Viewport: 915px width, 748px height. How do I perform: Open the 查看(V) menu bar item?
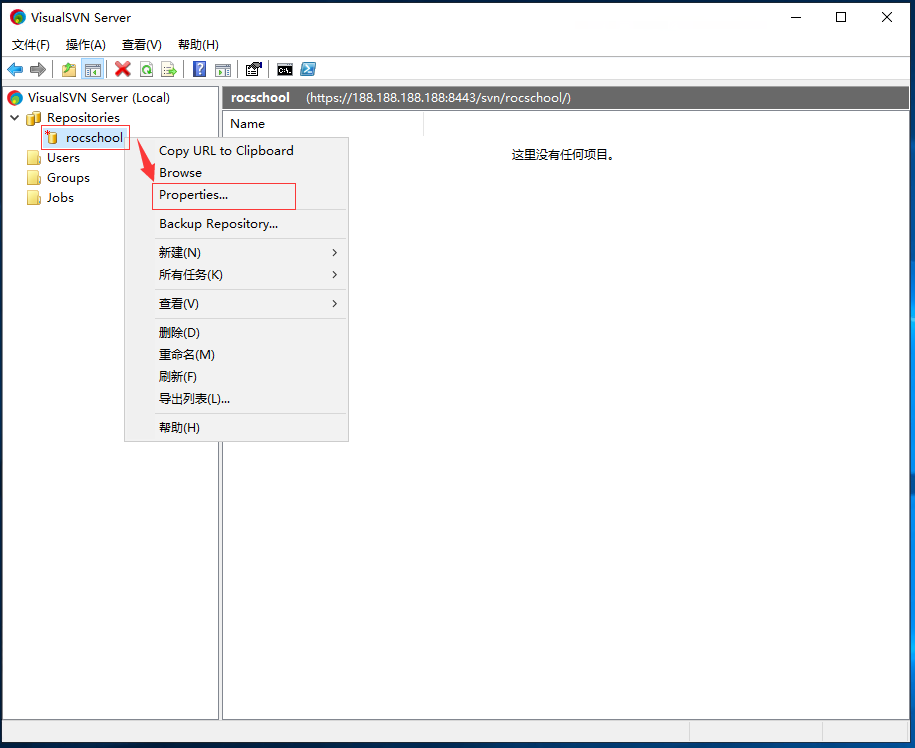142,45
